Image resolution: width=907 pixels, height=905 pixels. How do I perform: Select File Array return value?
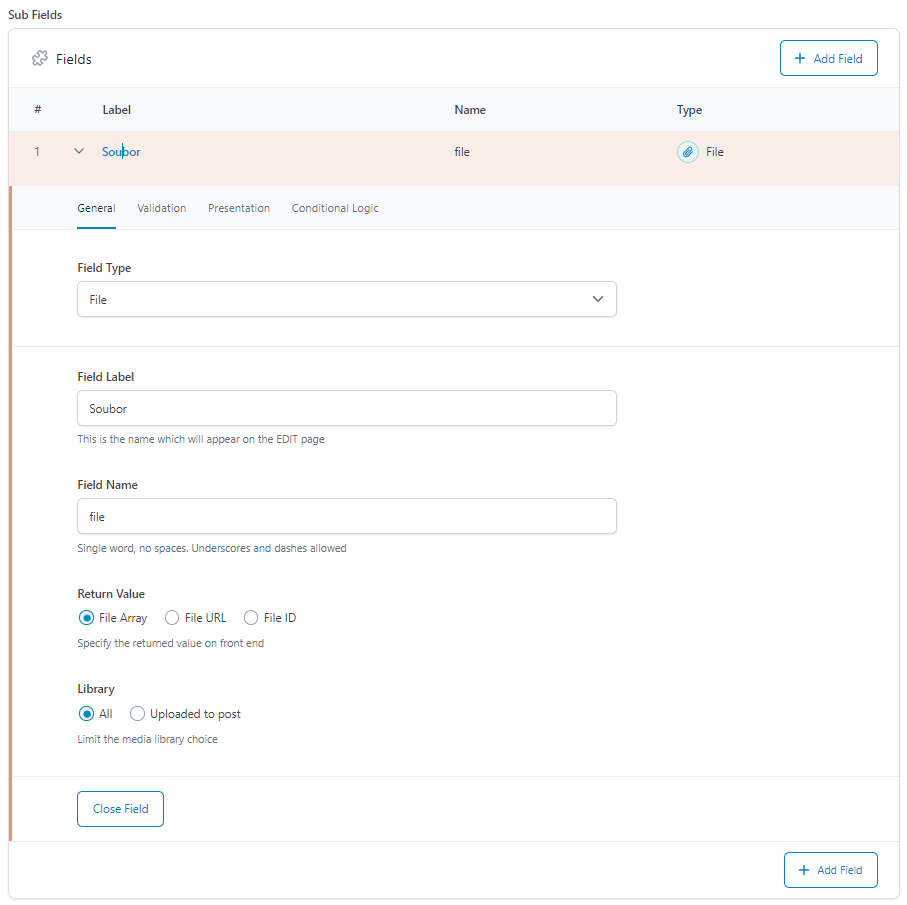tap(86, 618)
